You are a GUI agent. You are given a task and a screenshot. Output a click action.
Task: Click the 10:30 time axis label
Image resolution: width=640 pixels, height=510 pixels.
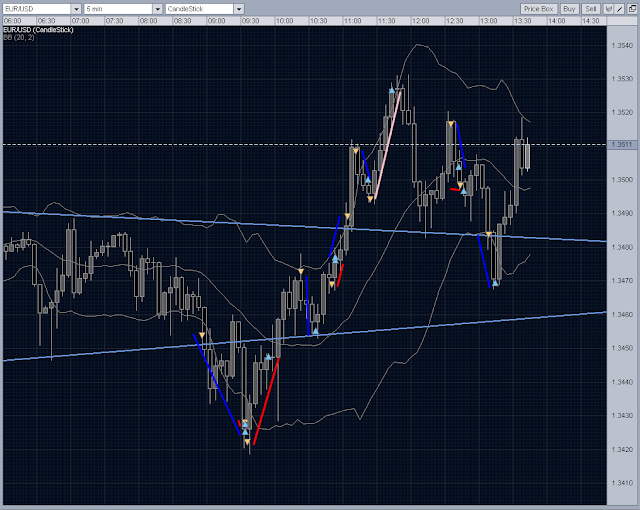(x=318, y=21)
